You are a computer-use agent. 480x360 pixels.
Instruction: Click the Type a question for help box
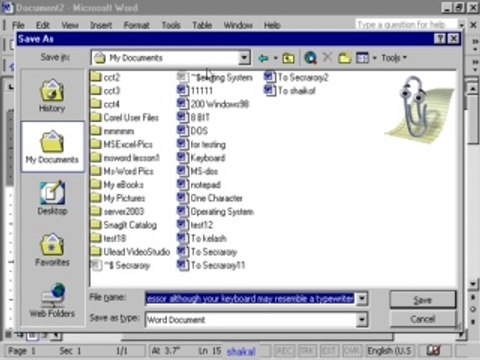click(x=406, y=25)
